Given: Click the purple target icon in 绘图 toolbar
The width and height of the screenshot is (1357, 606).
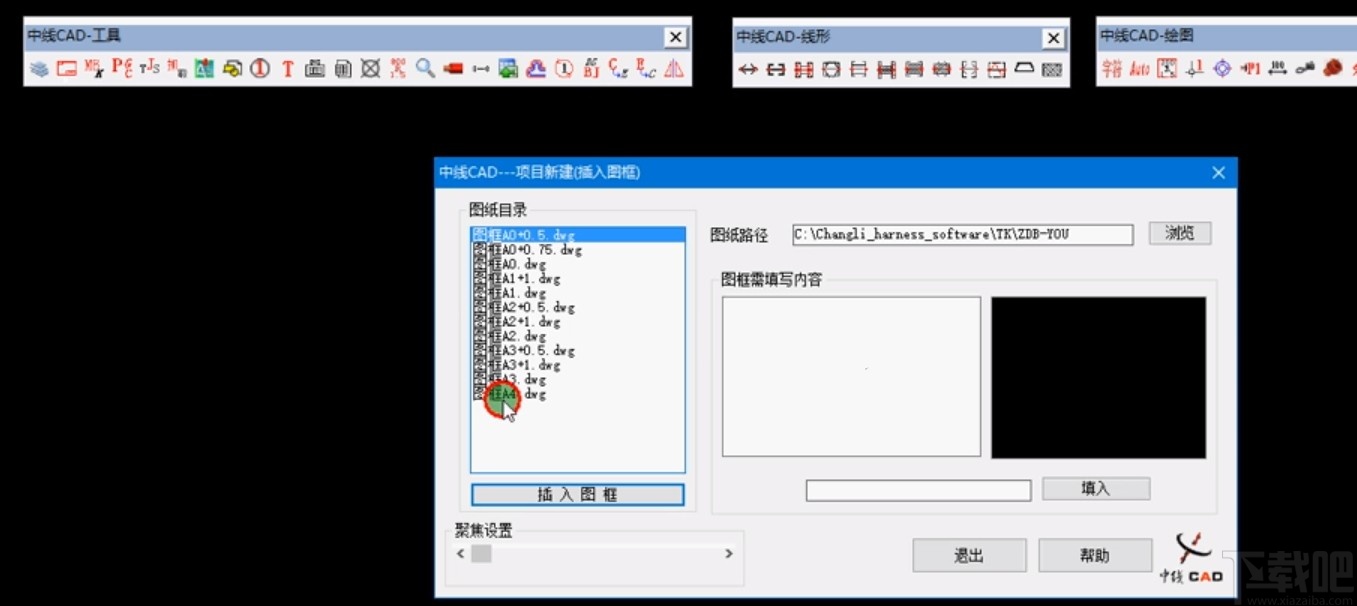Looking at the screenshot, I should (x=1224, y=69).
